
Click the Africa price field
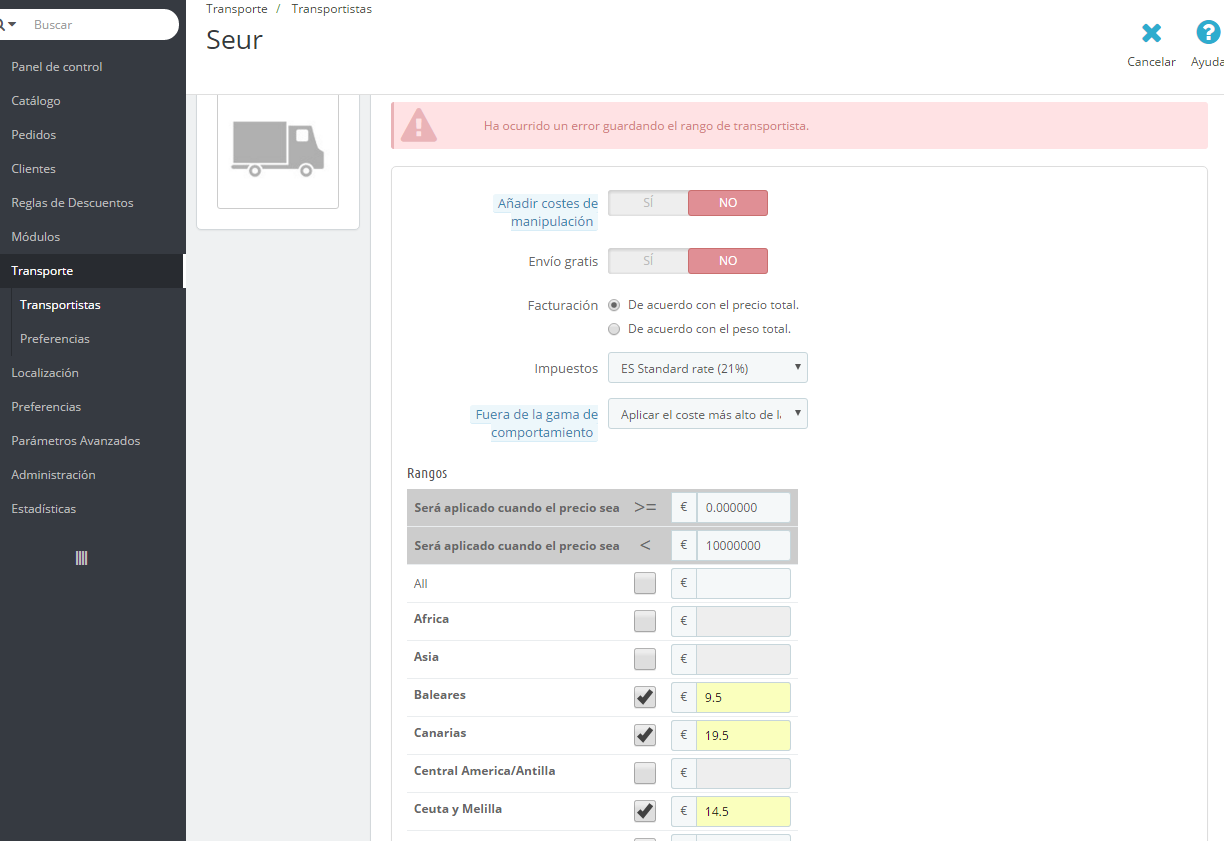(744, 622)
